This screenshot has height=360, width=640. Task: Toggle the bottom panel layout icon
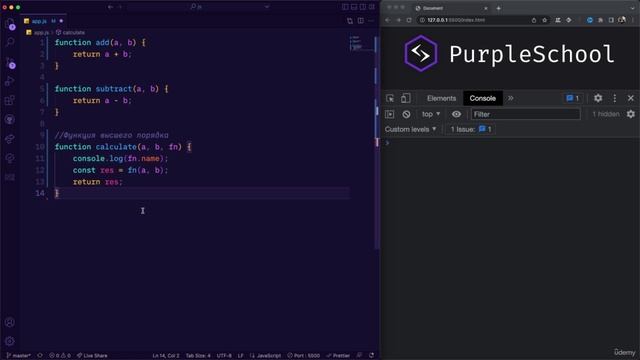(x=354, y=7)
